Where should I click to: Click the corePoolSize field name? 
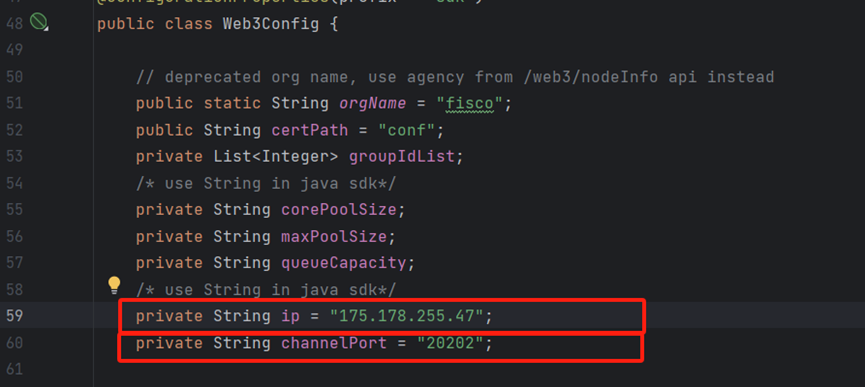pyautogui.click(x=339, y=209)
